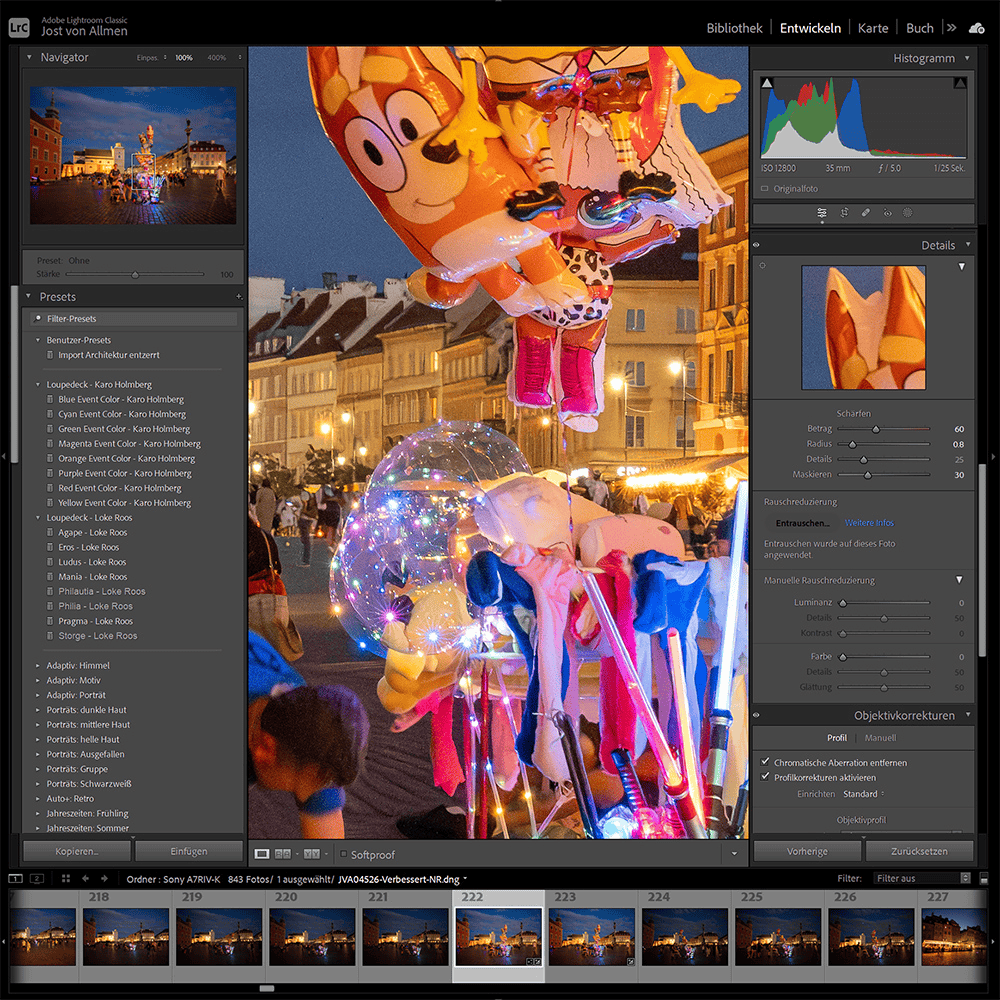Open the cloud sync status icon
The height and width of the screenshot is (1000, 1000).
(x=976, y=28)
